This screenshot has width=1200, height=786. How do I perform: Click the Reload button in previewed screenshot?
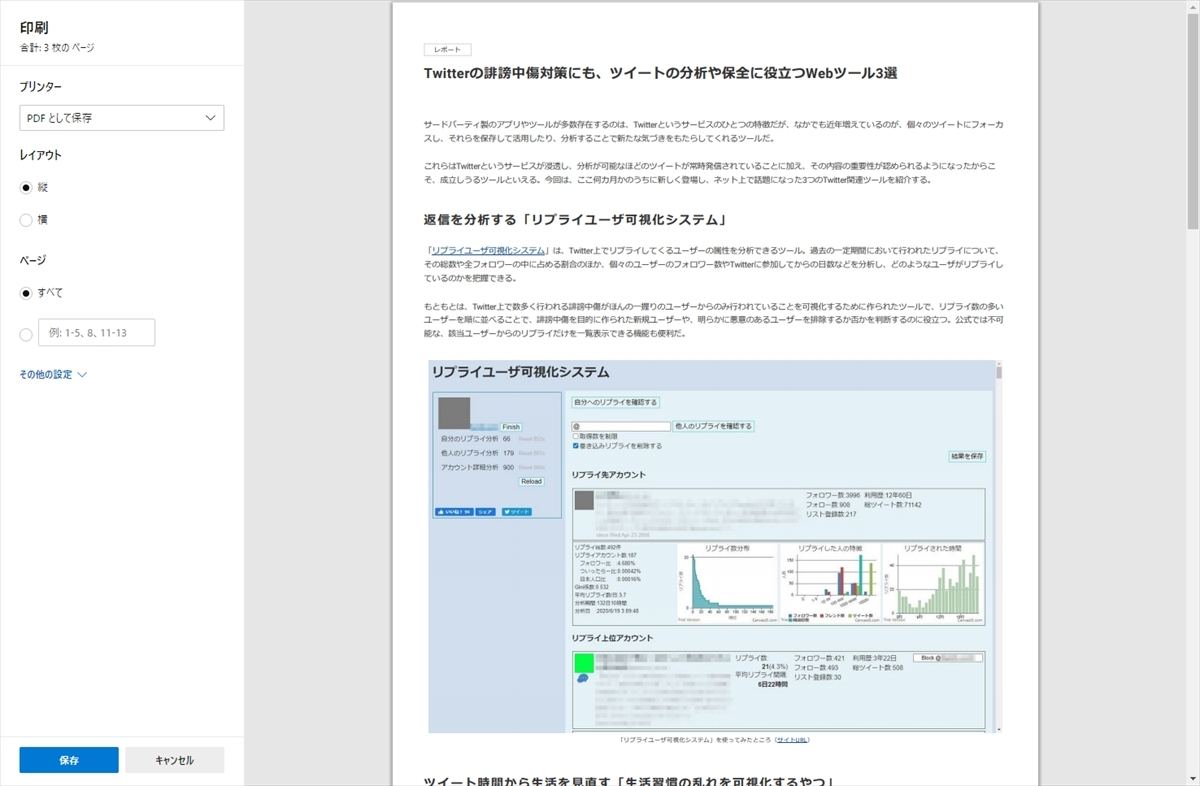tap(531, 481)
